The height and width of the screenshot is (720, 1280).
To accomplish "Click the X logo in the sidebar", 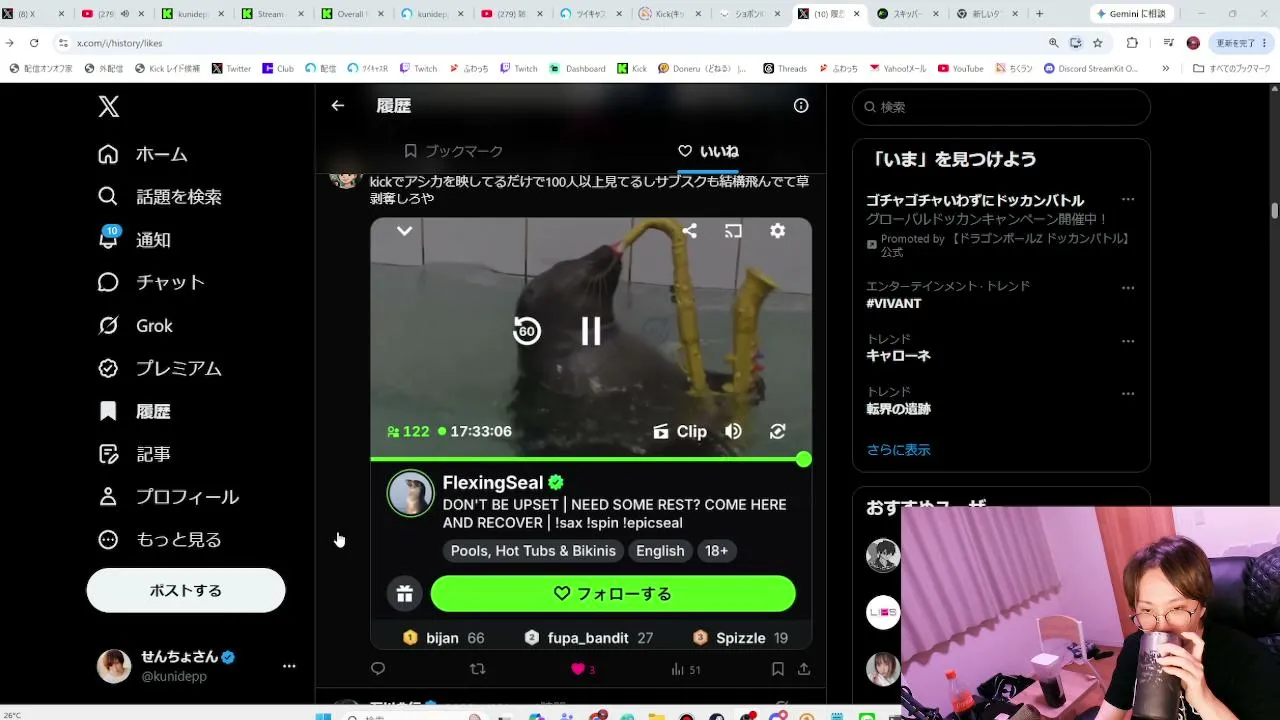I will click(109, 107).
